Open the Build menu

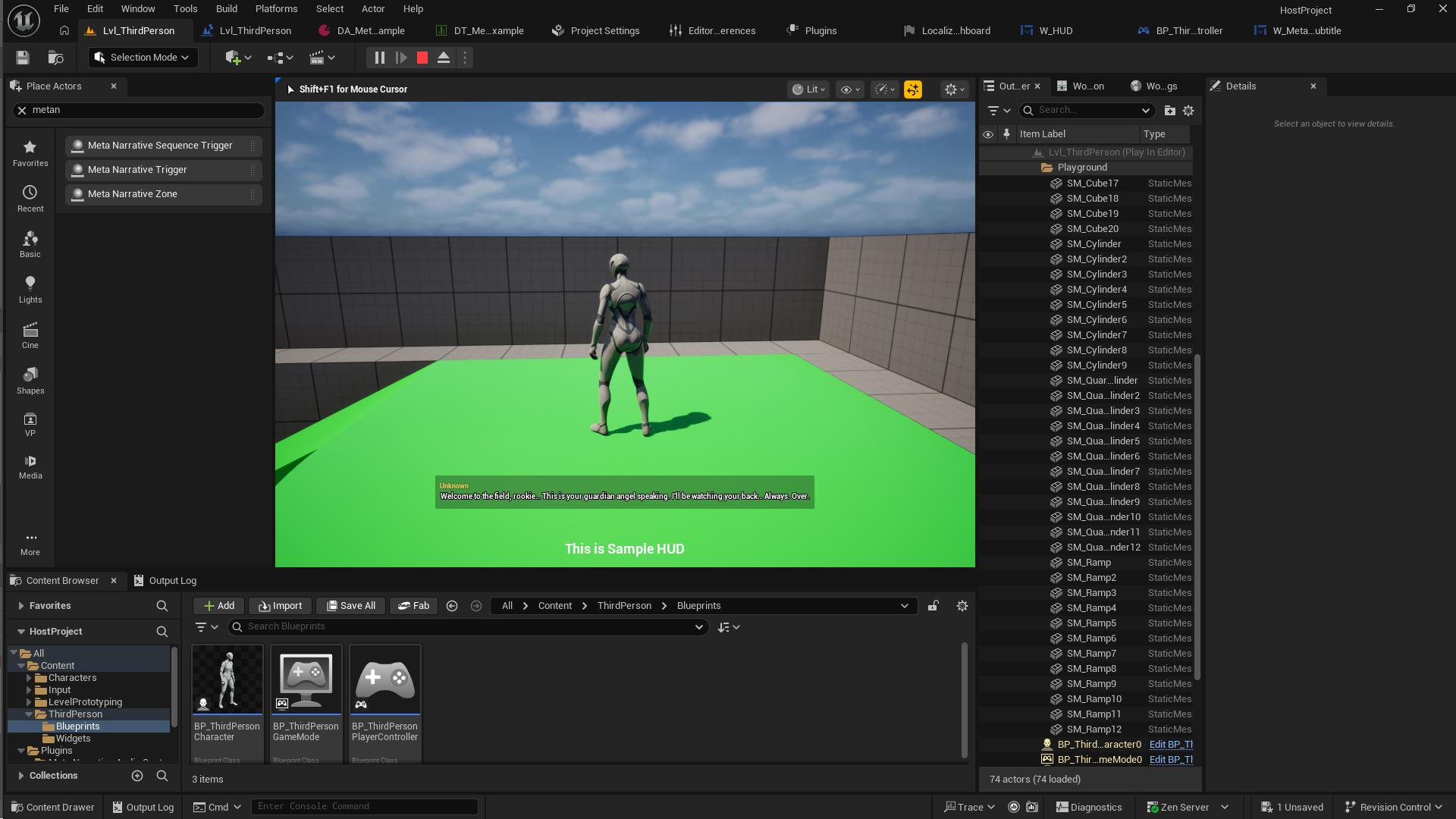(226, 8)
